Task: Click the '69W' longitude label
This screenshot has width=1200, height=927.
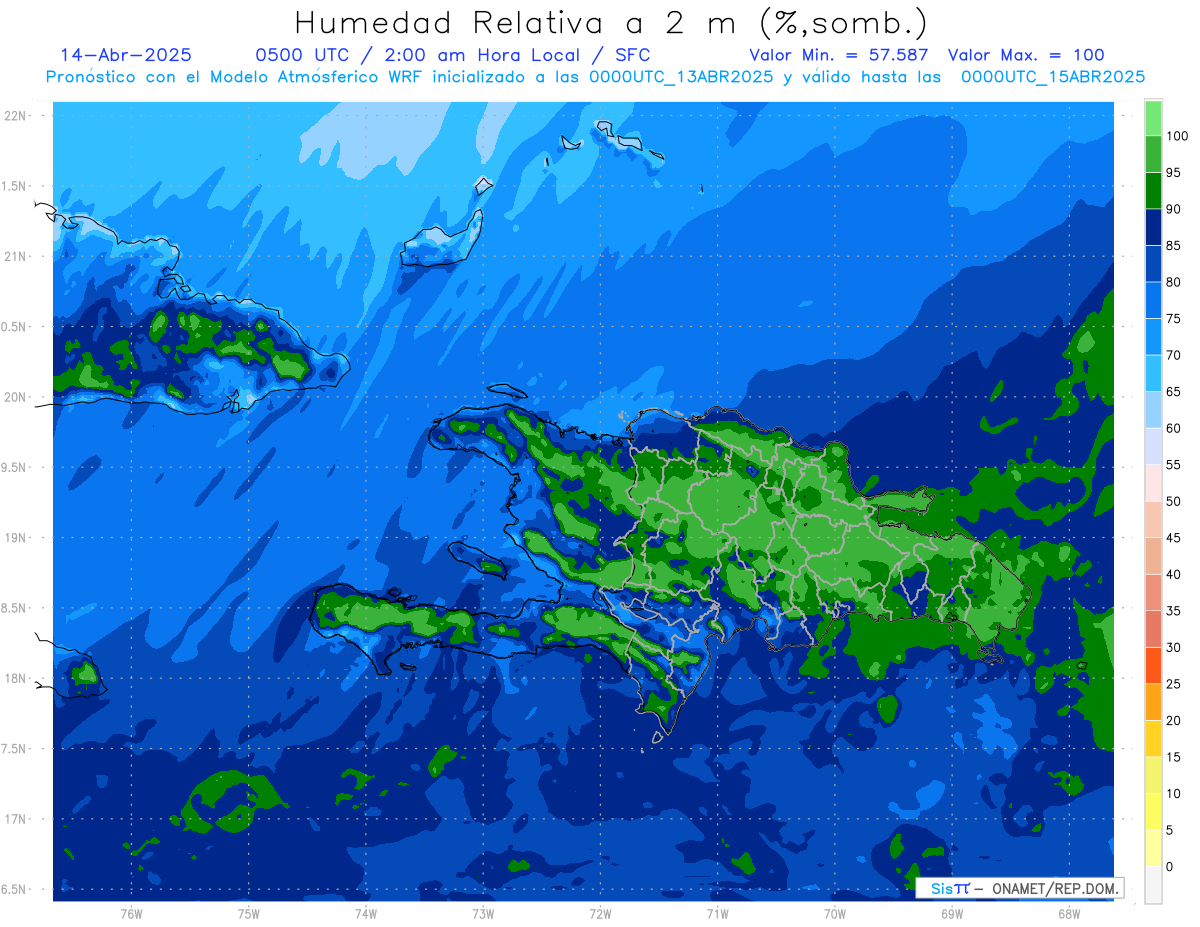Action: pos(952,914)
